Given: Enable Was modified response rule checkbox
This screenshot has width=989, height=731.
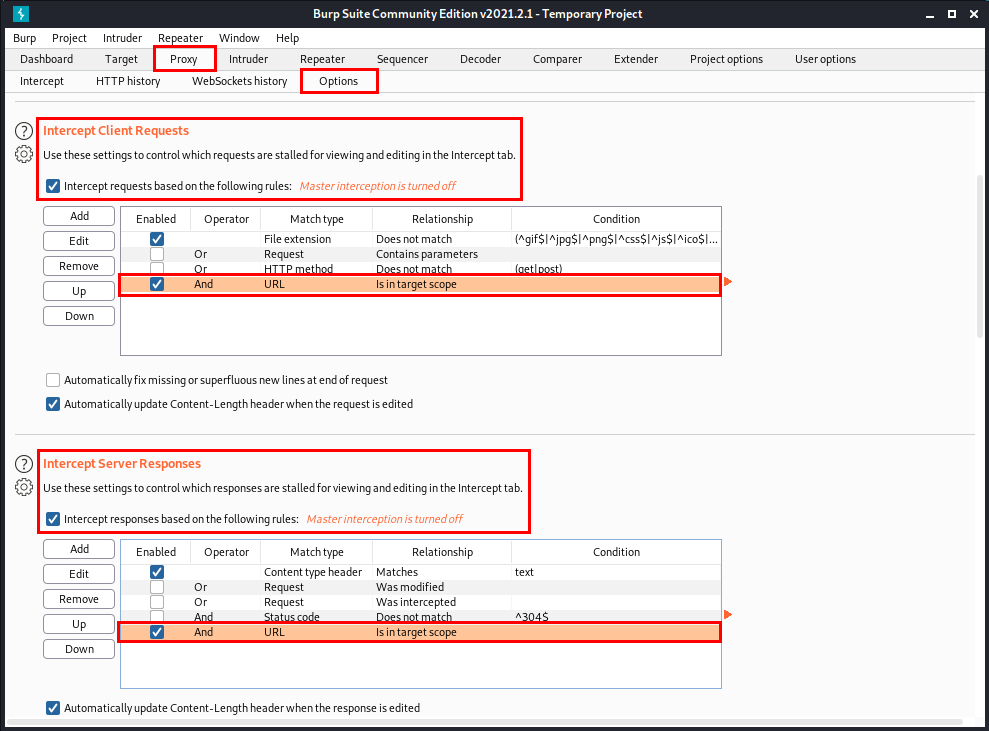Looking at the screenshot, I should pyautogui.click(x=157, y=587).
